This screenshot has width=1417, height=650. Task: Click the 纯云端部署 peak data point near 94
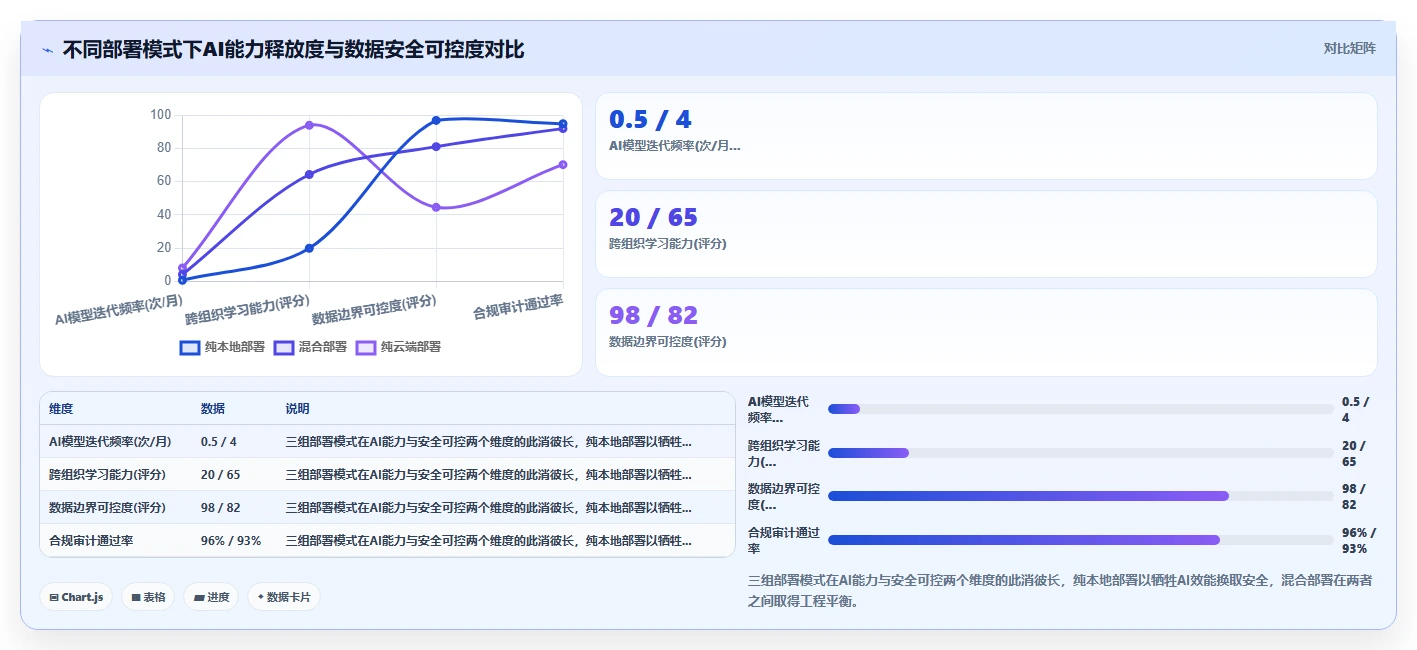(x=309, y=125)
